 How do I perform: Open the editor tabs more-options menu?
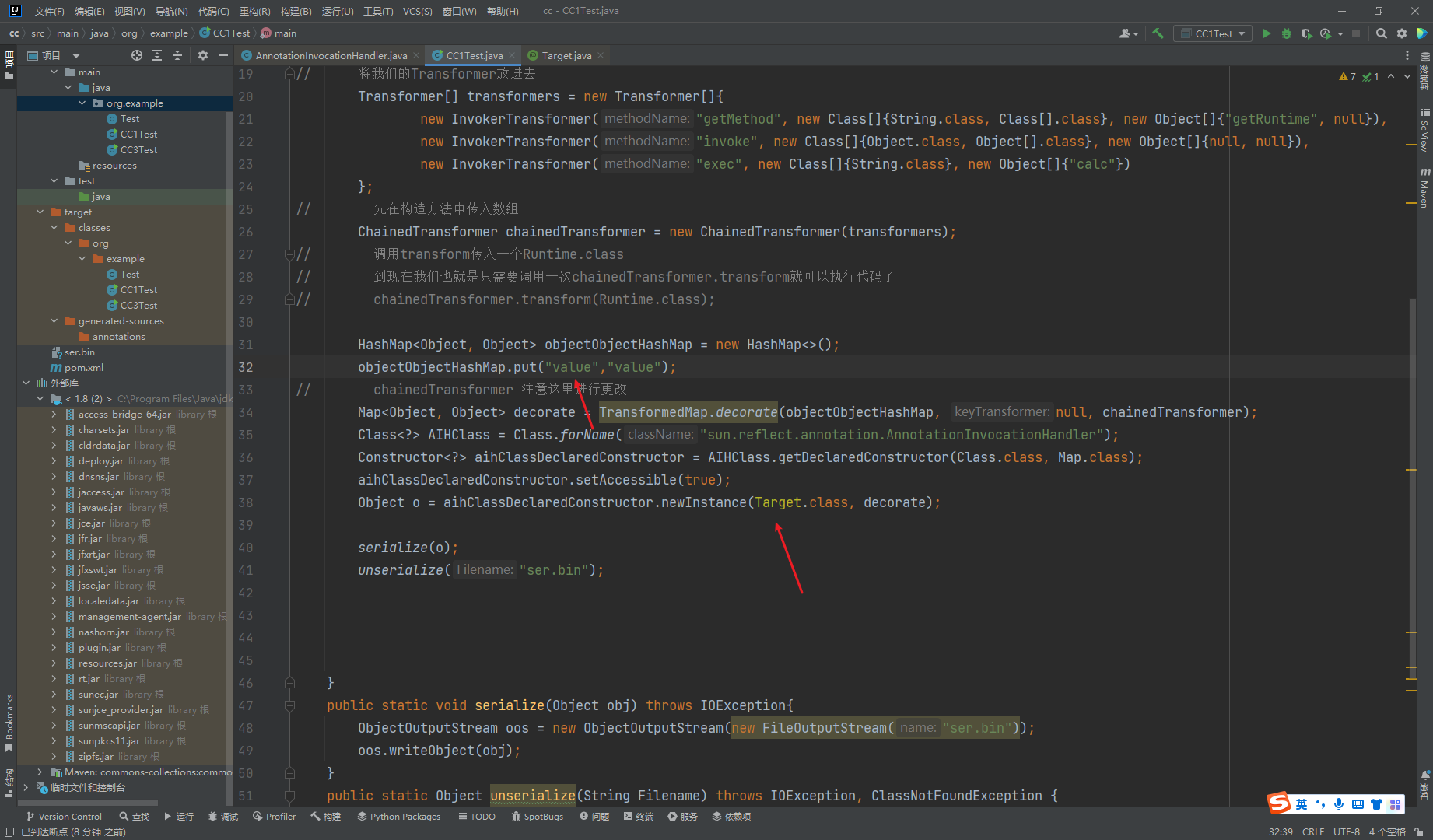point(1407,55)
